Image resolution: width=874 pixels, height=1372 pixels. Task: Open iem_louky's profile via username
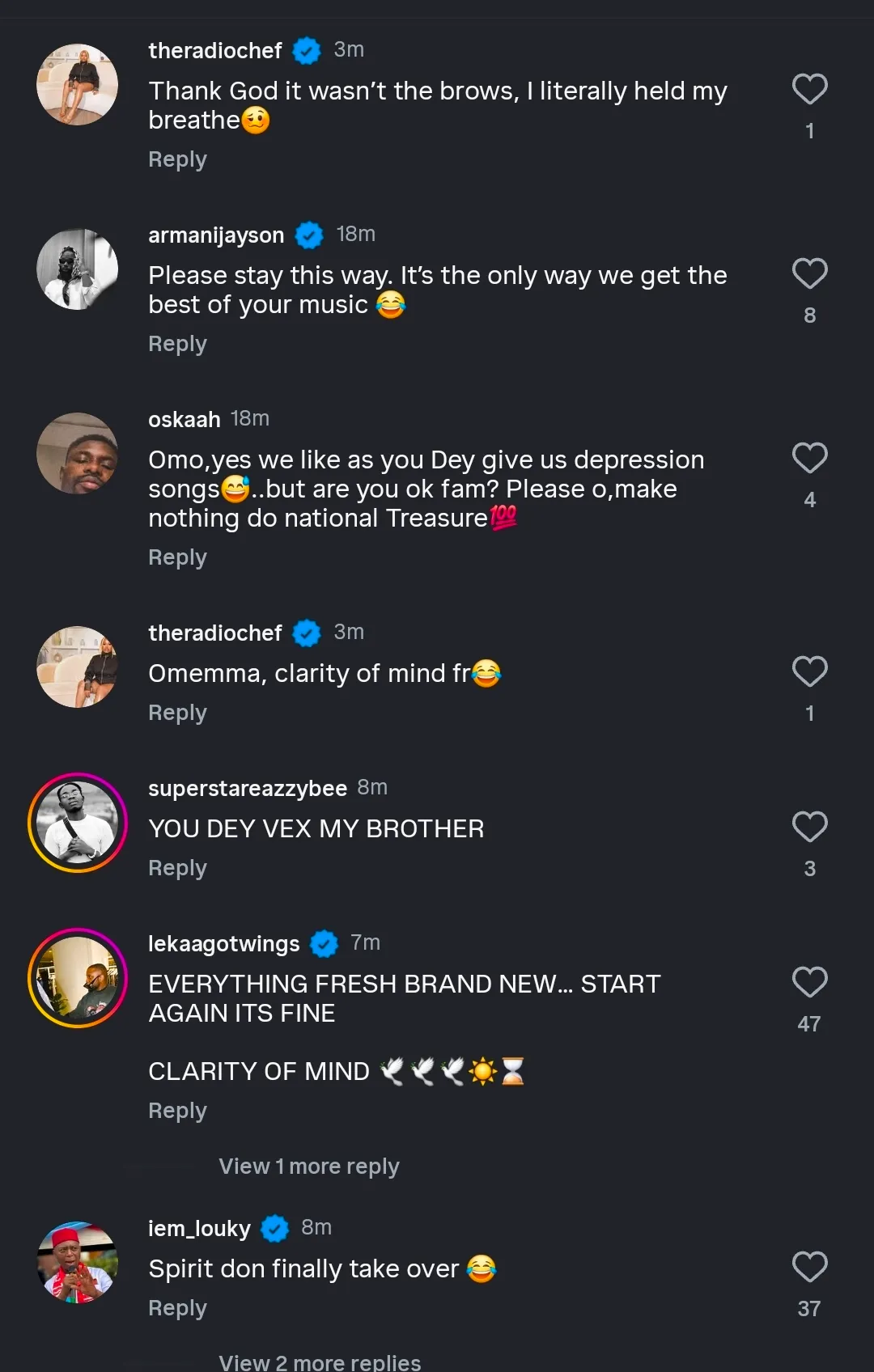199,1229
